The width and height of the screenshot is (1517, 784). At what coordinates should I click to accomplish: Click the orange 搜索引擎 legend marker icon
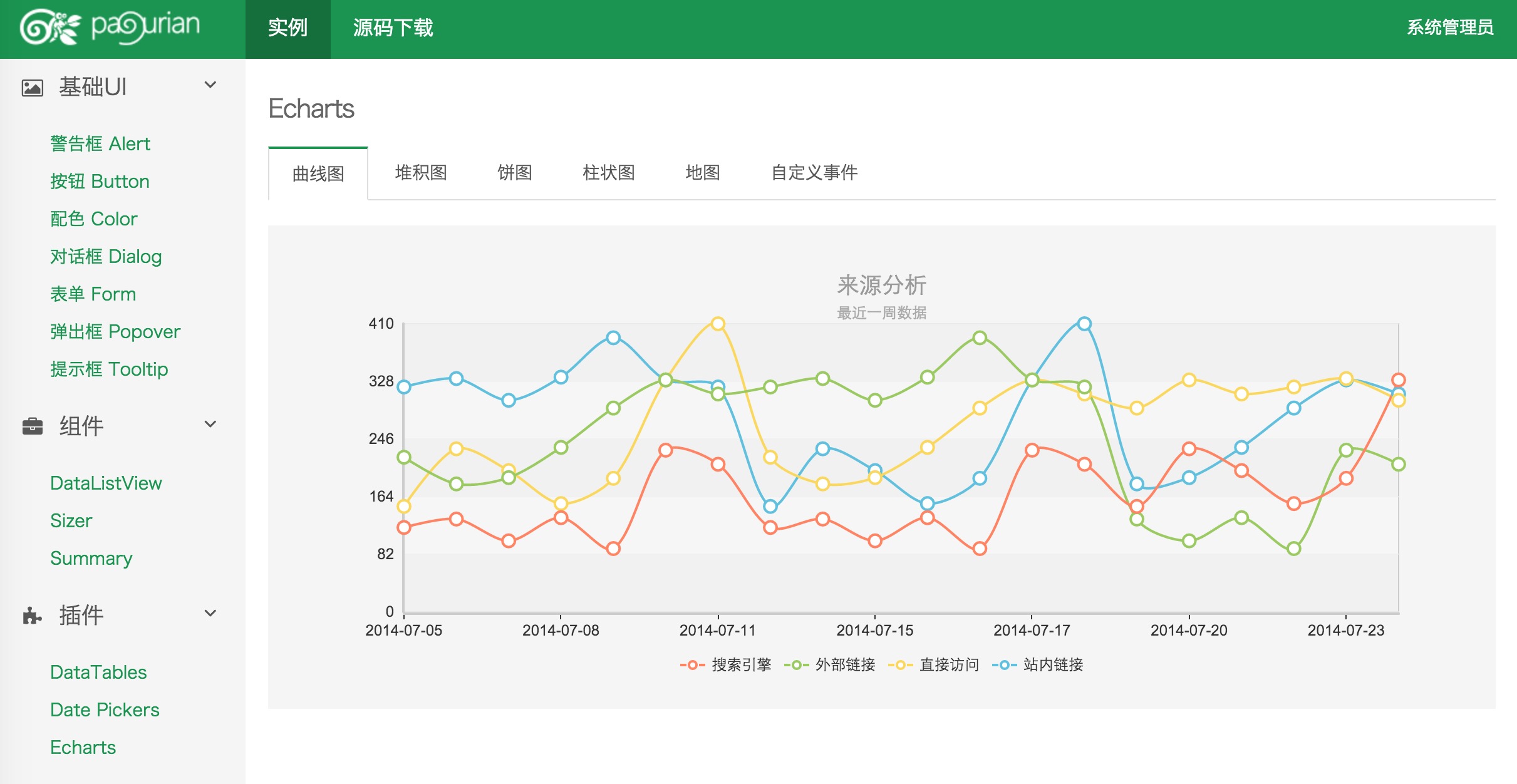click(692, 665)
